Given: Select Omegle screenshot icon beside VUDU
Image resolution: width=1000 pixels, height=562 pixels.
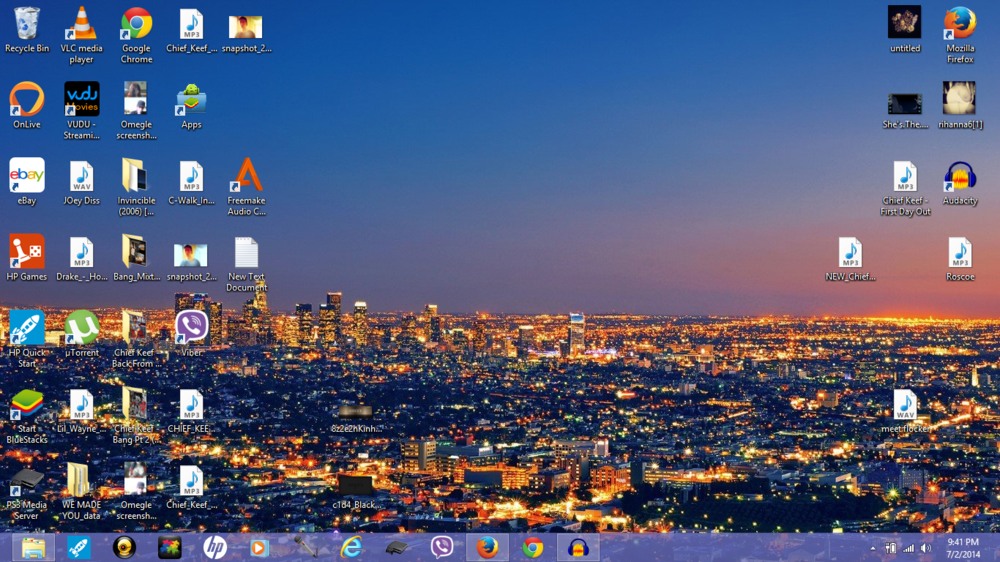Looking at the screenshot, I should [x=136, y=110].
